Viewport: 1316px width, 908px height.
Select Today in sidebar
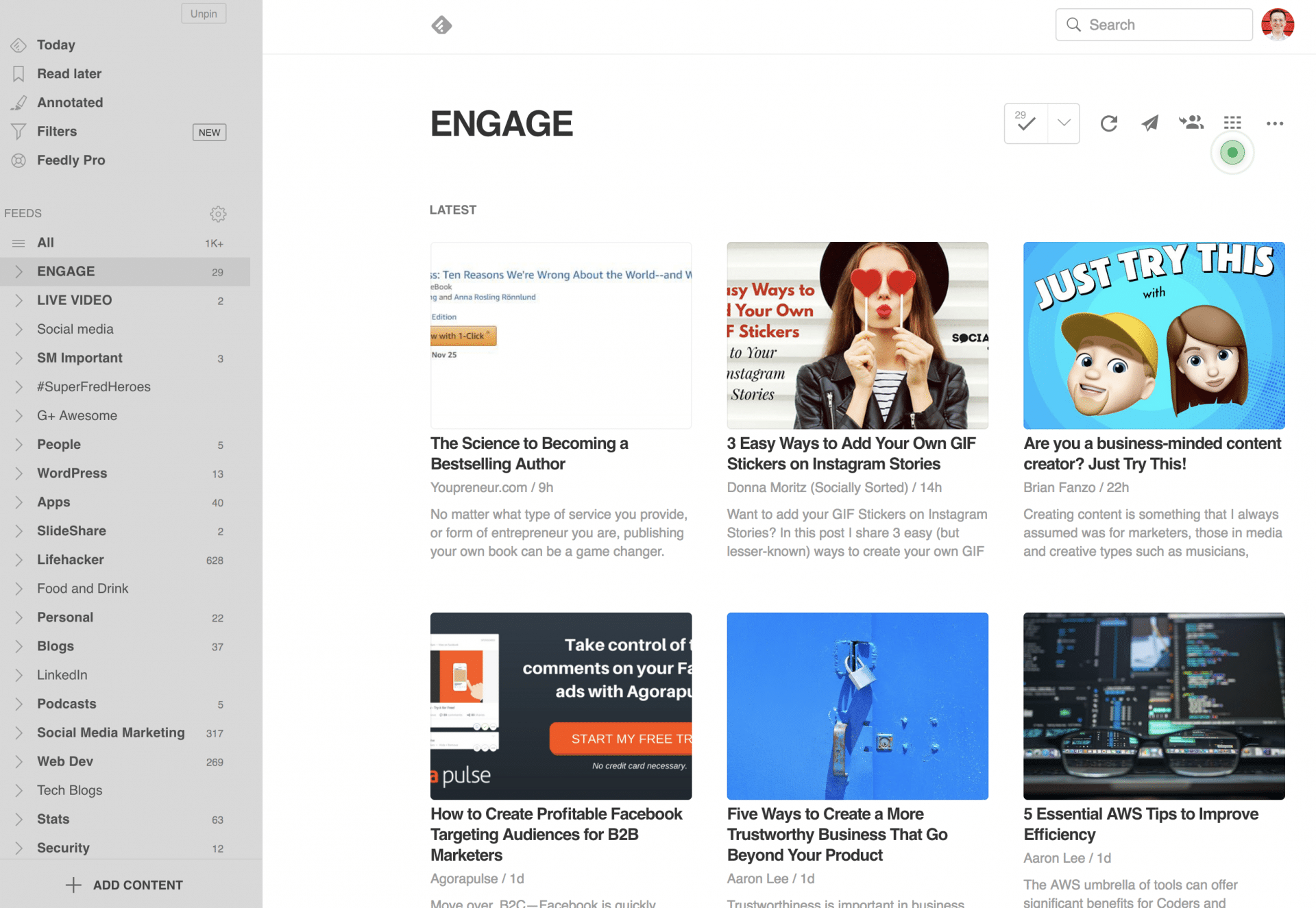56,45
